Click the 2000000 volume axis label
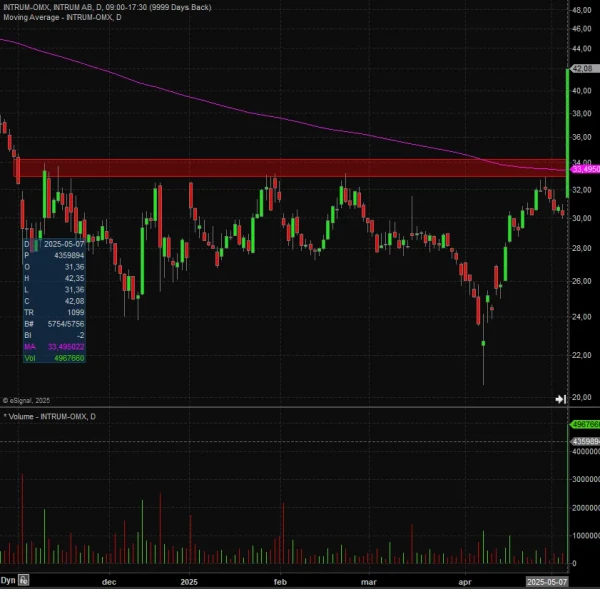The height and width of the screenshot is (589, 600). click(x=586, y=508)
